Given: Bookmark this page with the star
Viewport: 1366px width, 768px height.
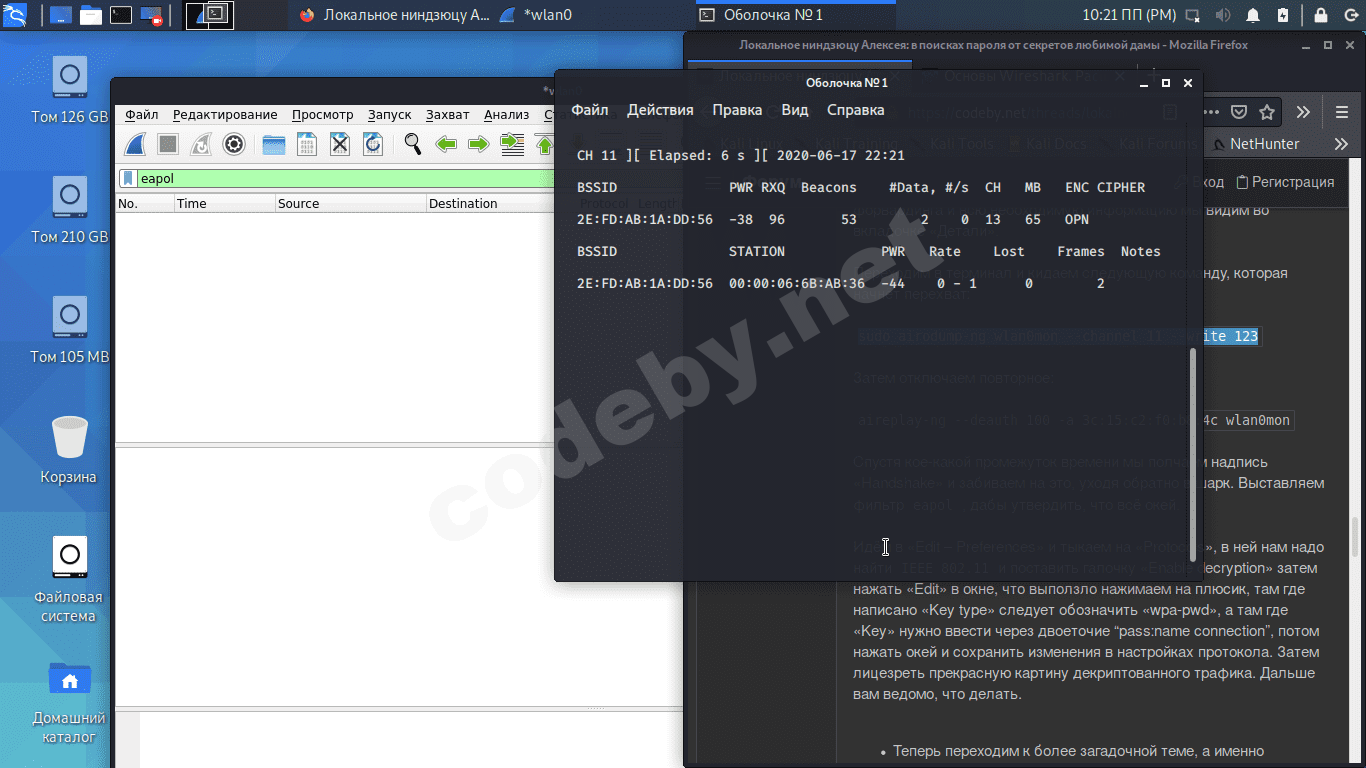Looking at the screenshot, I should [1267, 112].
